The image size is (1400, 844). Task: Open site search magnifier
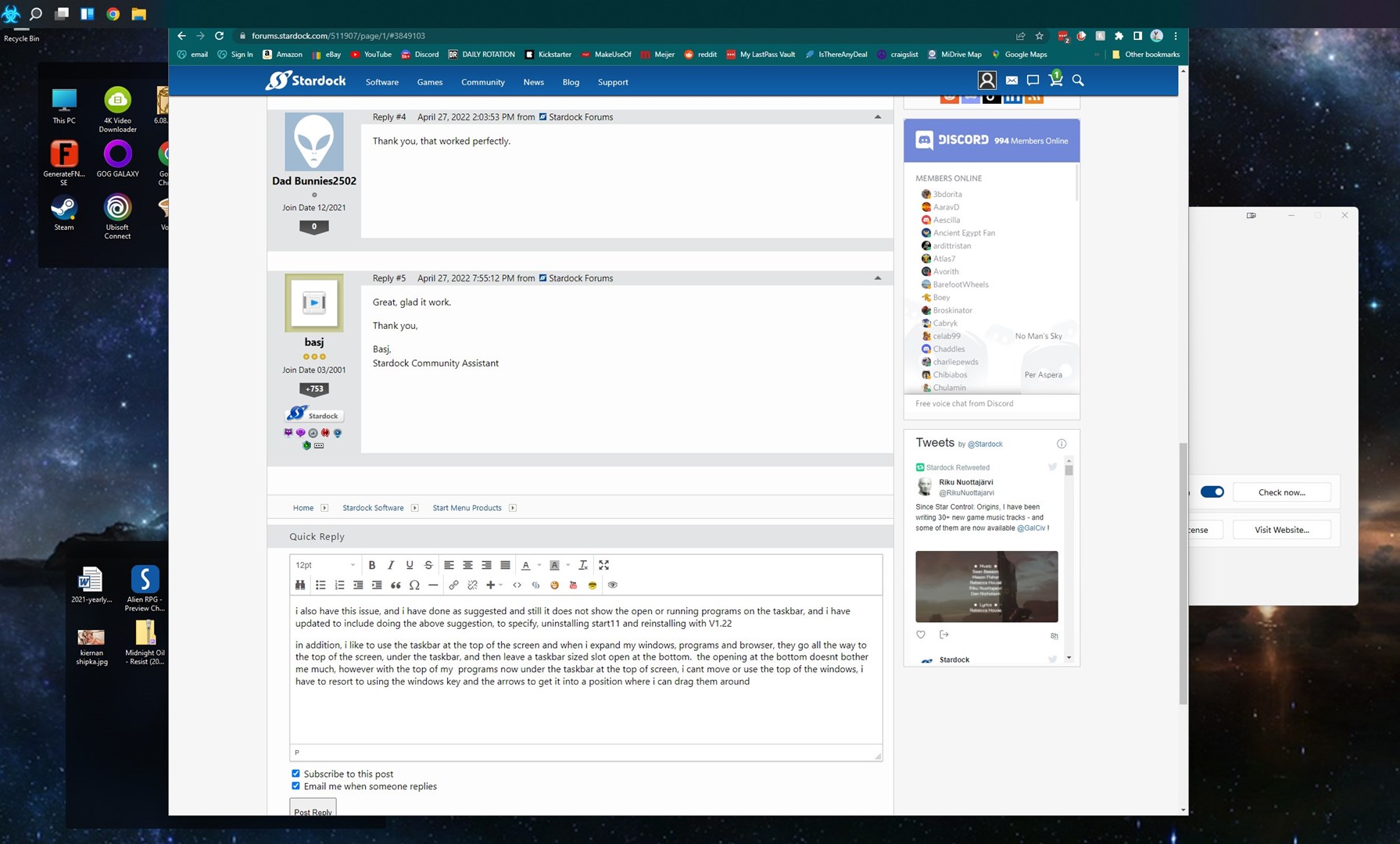(1078, 80)
